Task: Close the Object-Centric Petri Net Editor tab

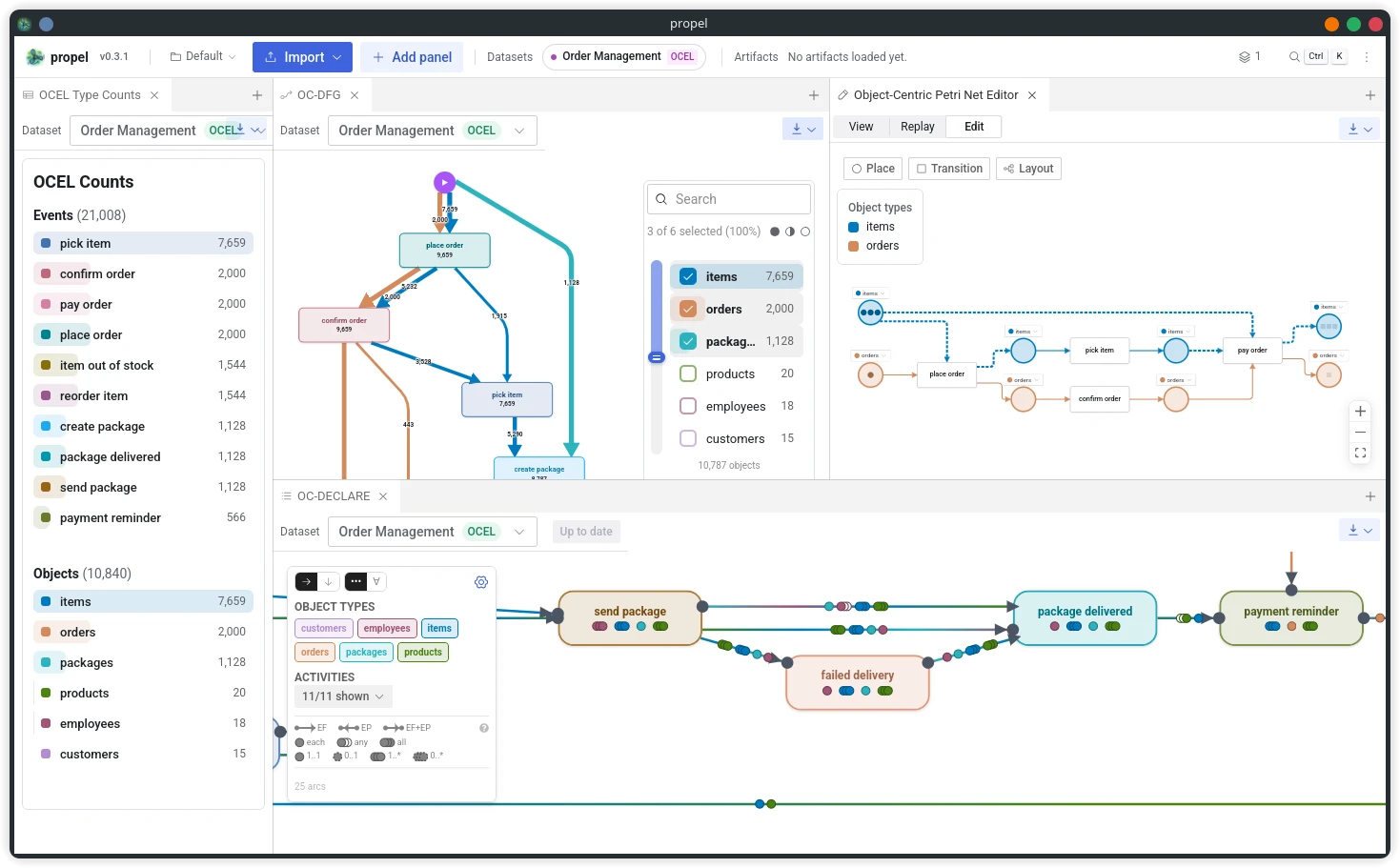Action: pyautogui.click(x=1032, y=95)
